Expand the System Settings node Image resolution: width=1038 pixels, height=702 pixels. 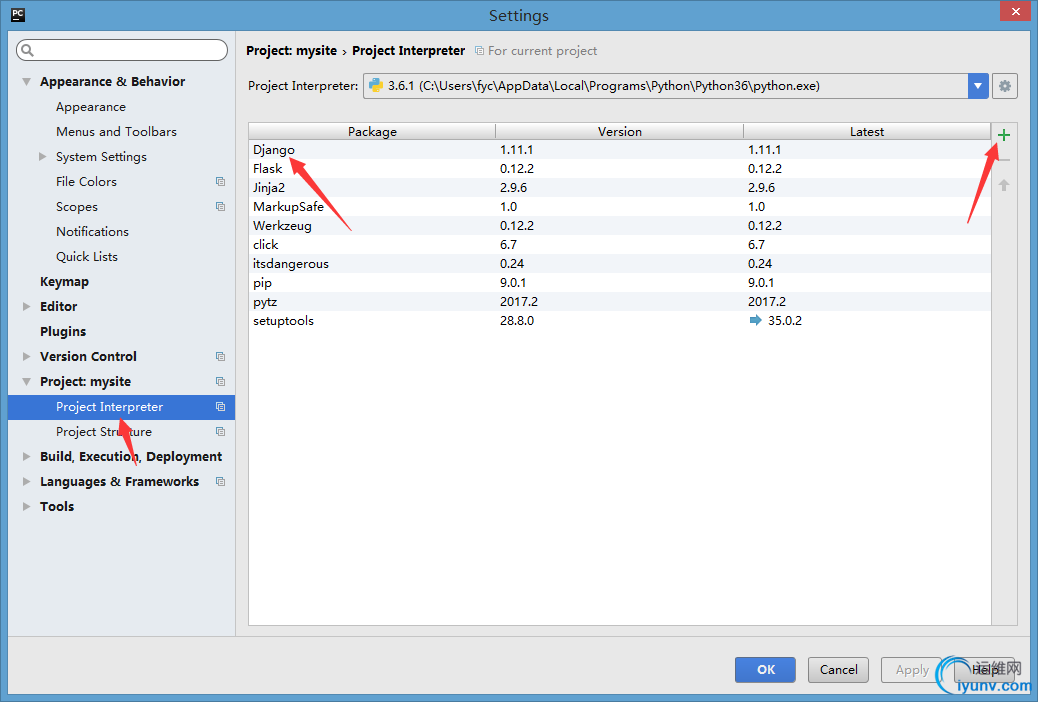click(42, 156)
